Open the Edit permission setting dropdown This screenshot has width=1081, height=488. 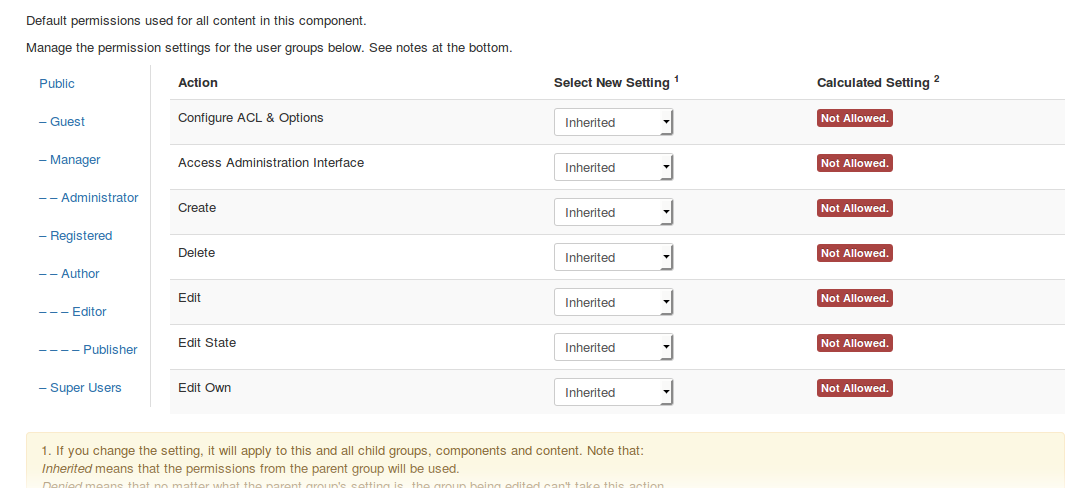613,303
